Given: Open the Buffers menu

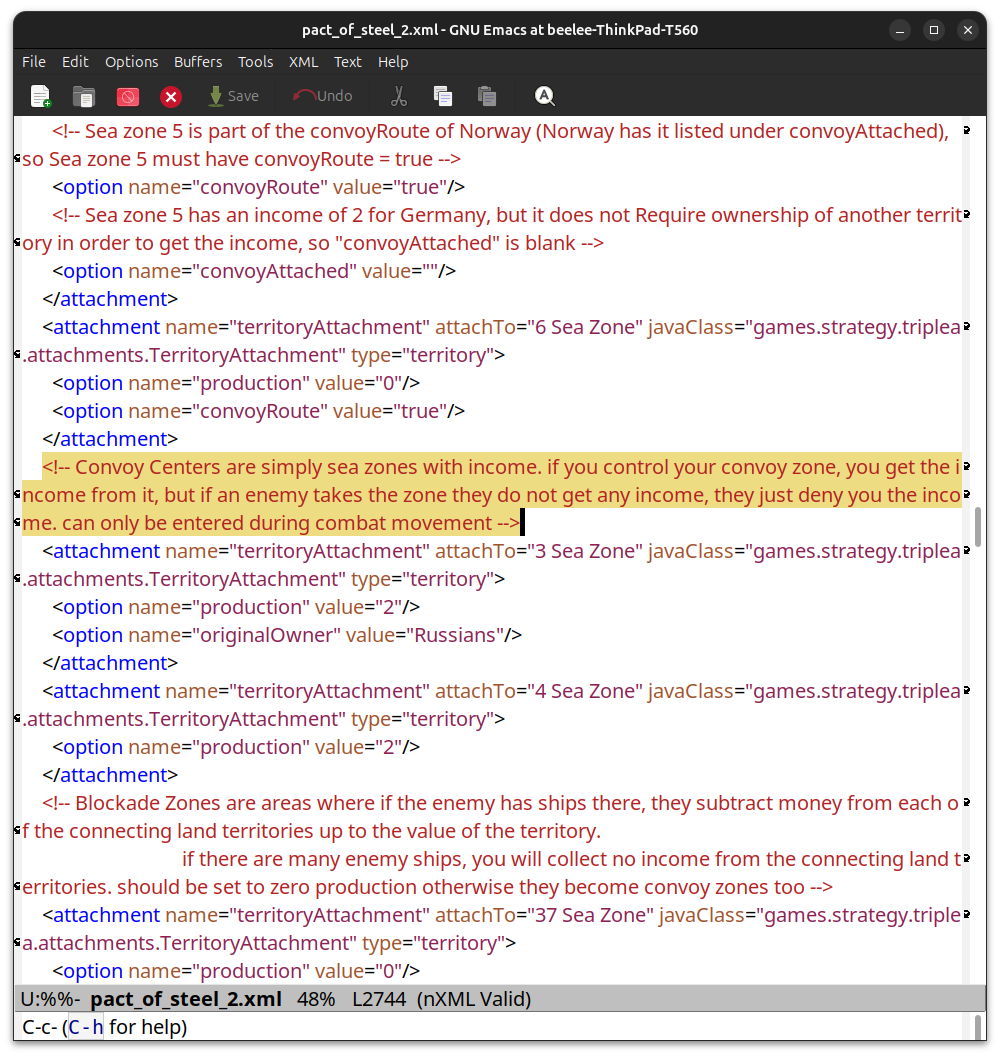Looking at the screenshot, I should tap(198, 62).
